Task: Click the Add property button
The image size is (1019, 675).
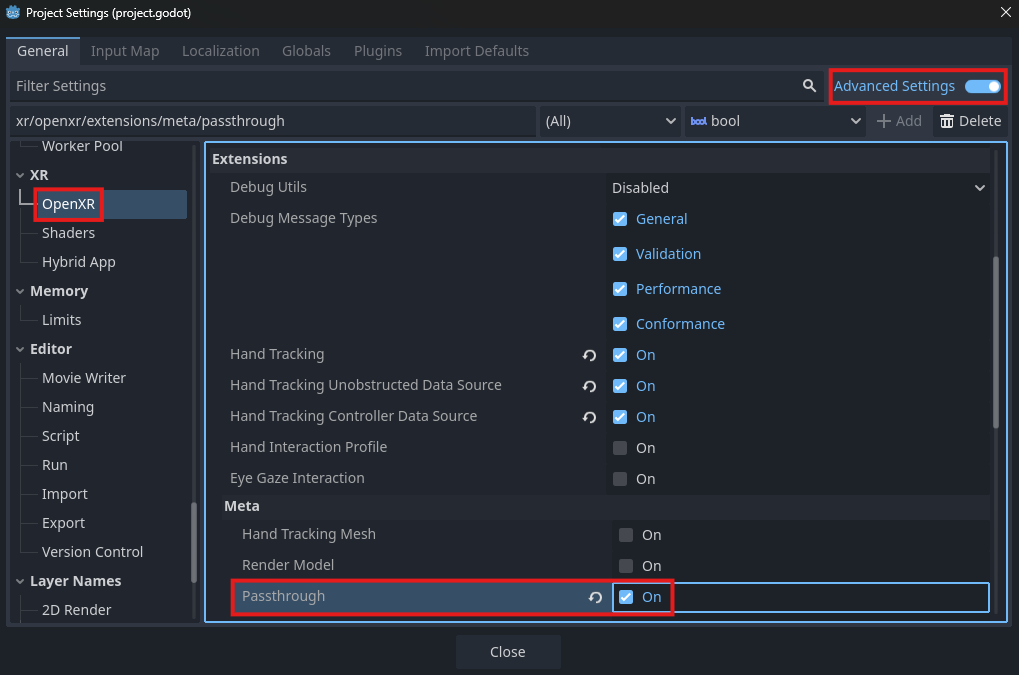Action: 899,121
